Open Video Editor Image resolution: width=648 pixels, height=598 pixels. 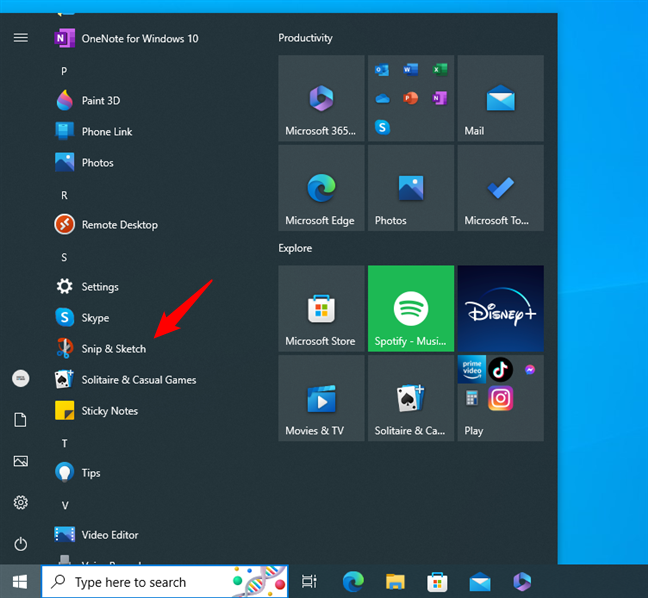[x=96, y=534]
